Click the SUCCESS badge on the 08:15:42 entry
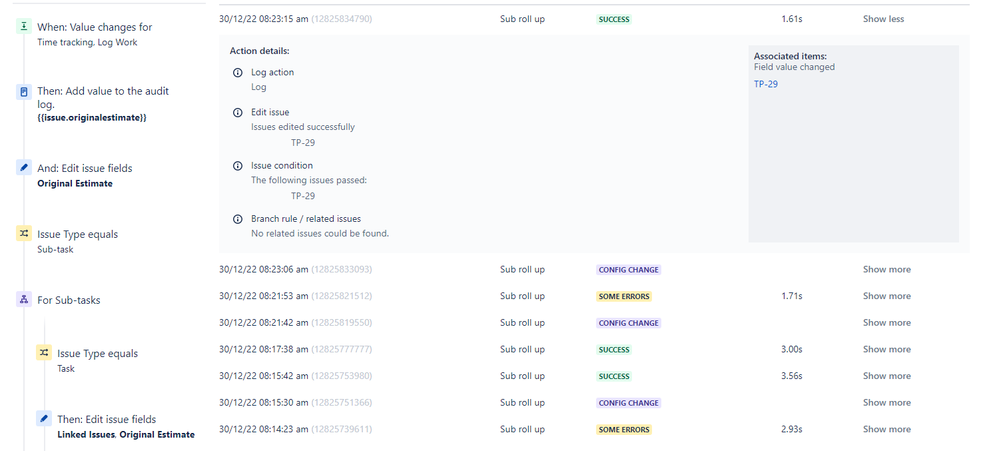 click(x=614, y=376)
